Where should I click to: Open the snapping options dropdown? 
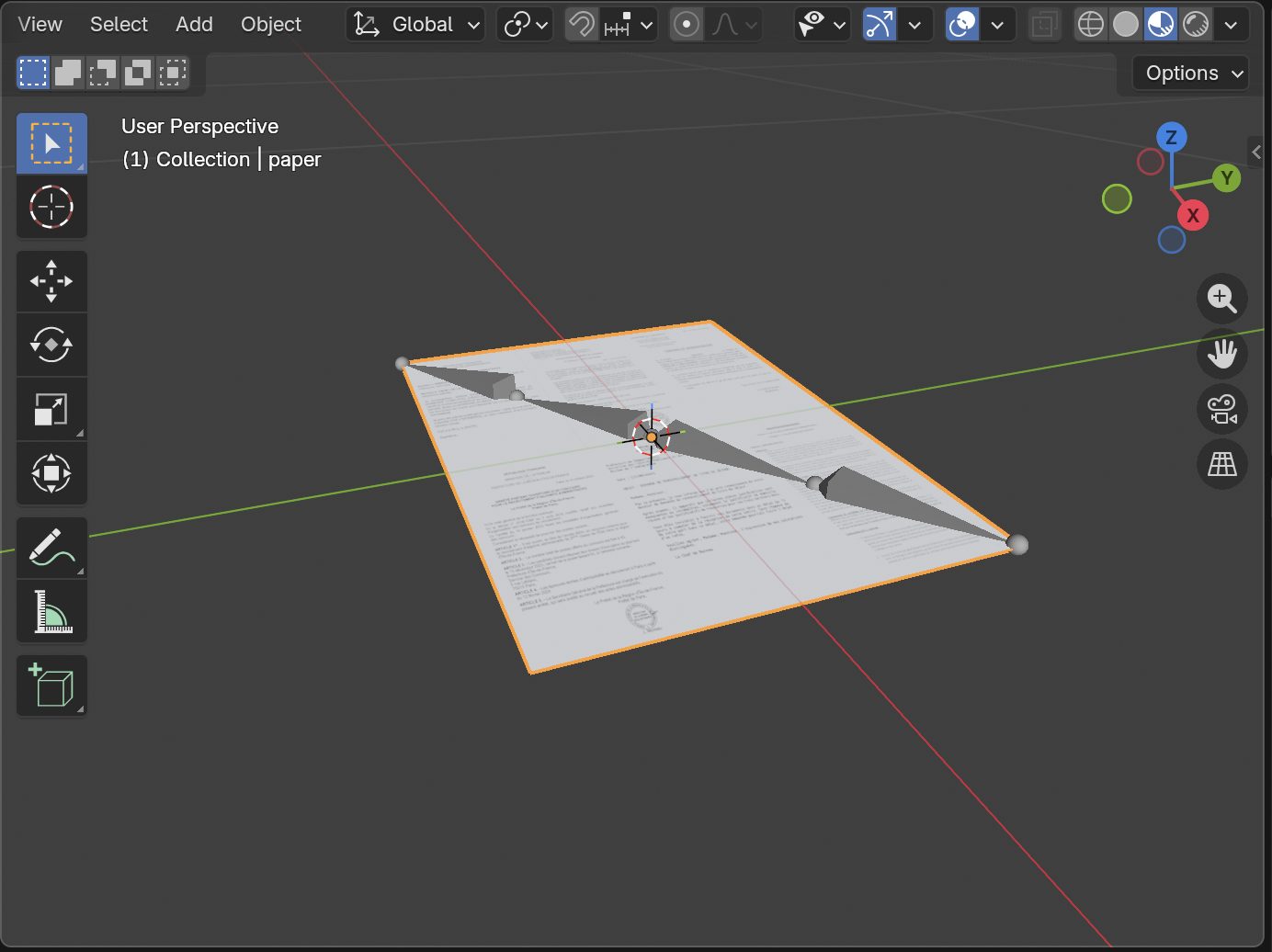pyautogui.click(x=629, y=25)
